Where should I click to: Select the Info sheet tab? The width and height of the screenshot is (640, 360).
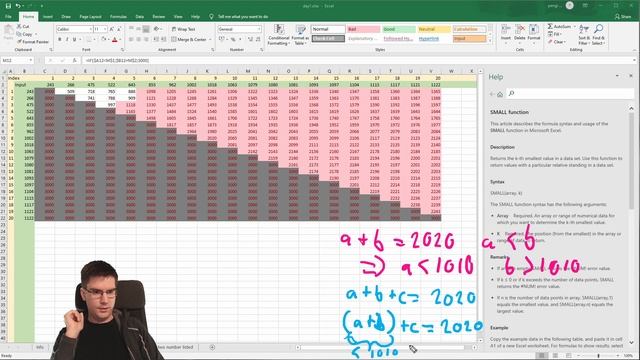point(40,347)
